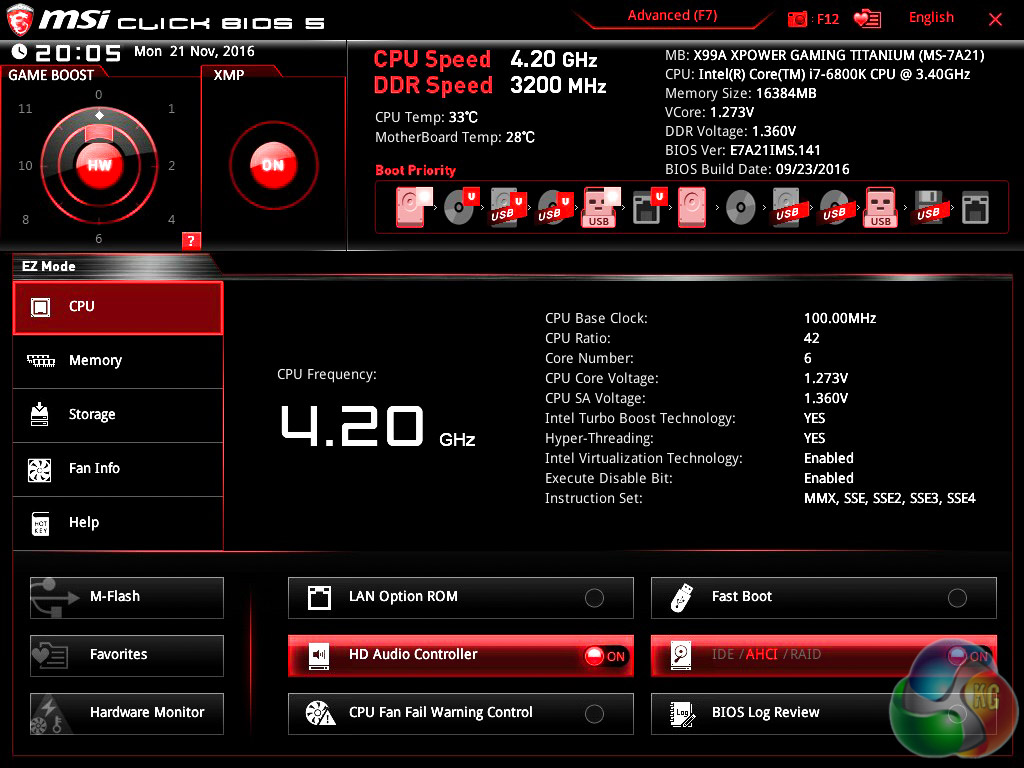Open the Memory section

(x=118, y=360)
